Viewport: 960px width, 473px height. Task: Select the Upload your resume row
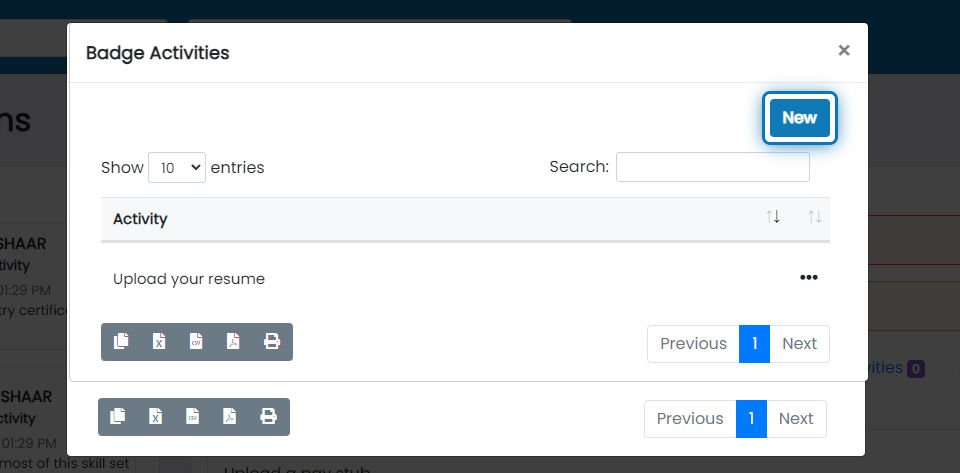pyautogui.click(x=465, y=279)
